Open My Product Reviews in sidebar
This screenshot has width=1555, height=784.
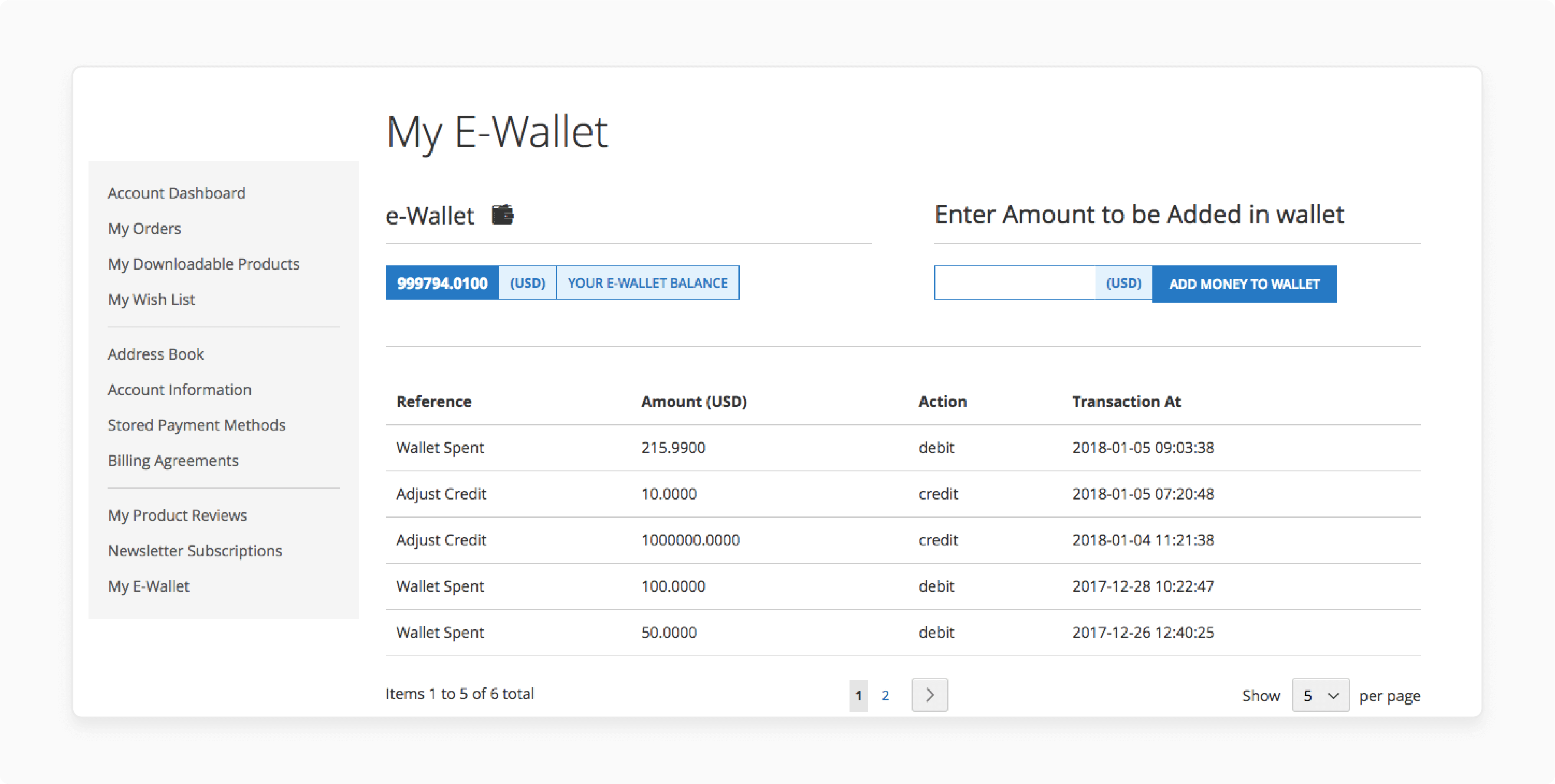(x=177, y=516)
